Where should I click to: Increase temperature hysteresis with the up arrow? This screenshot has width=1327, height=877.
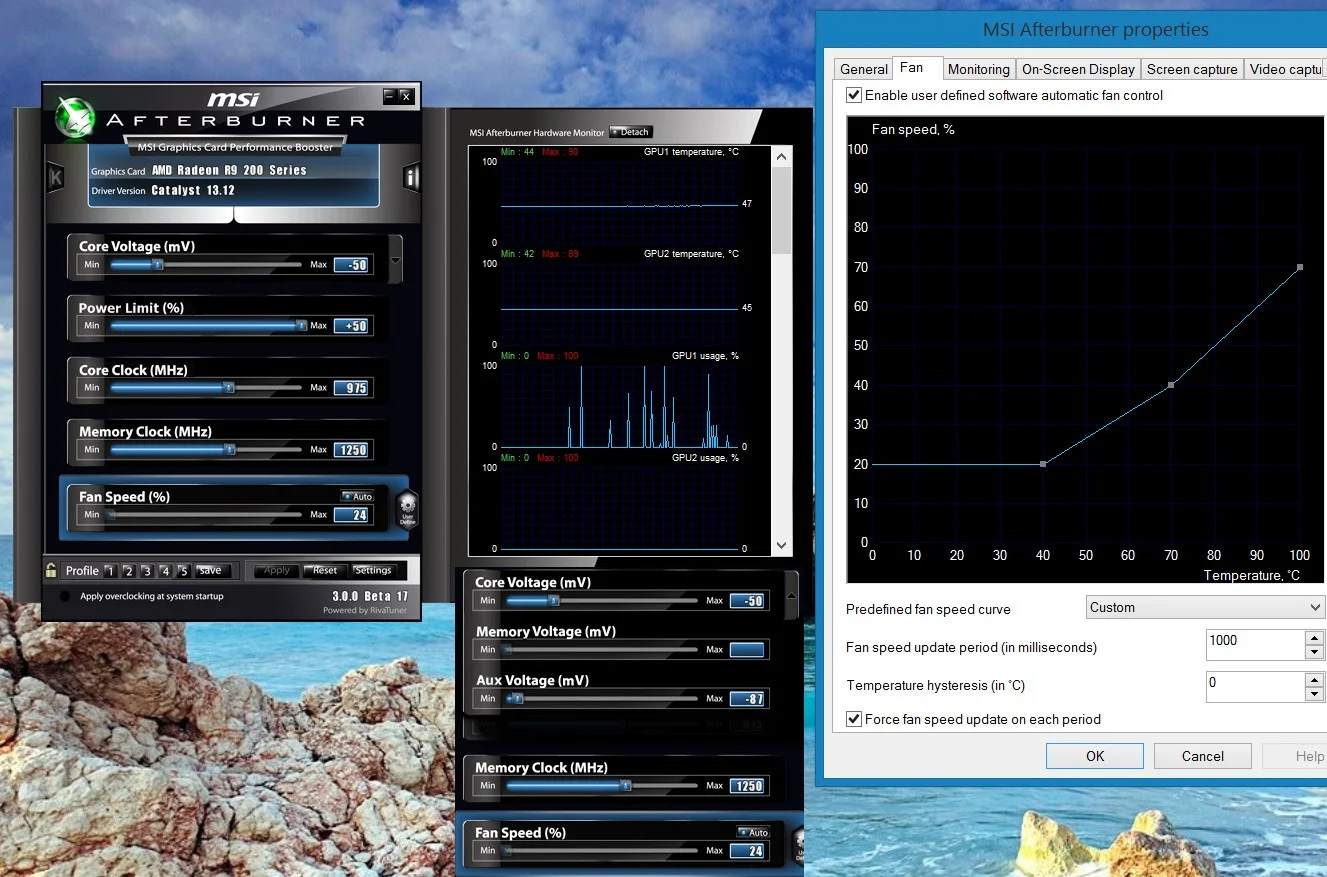pyautogui.click(x=1315, y=679)
